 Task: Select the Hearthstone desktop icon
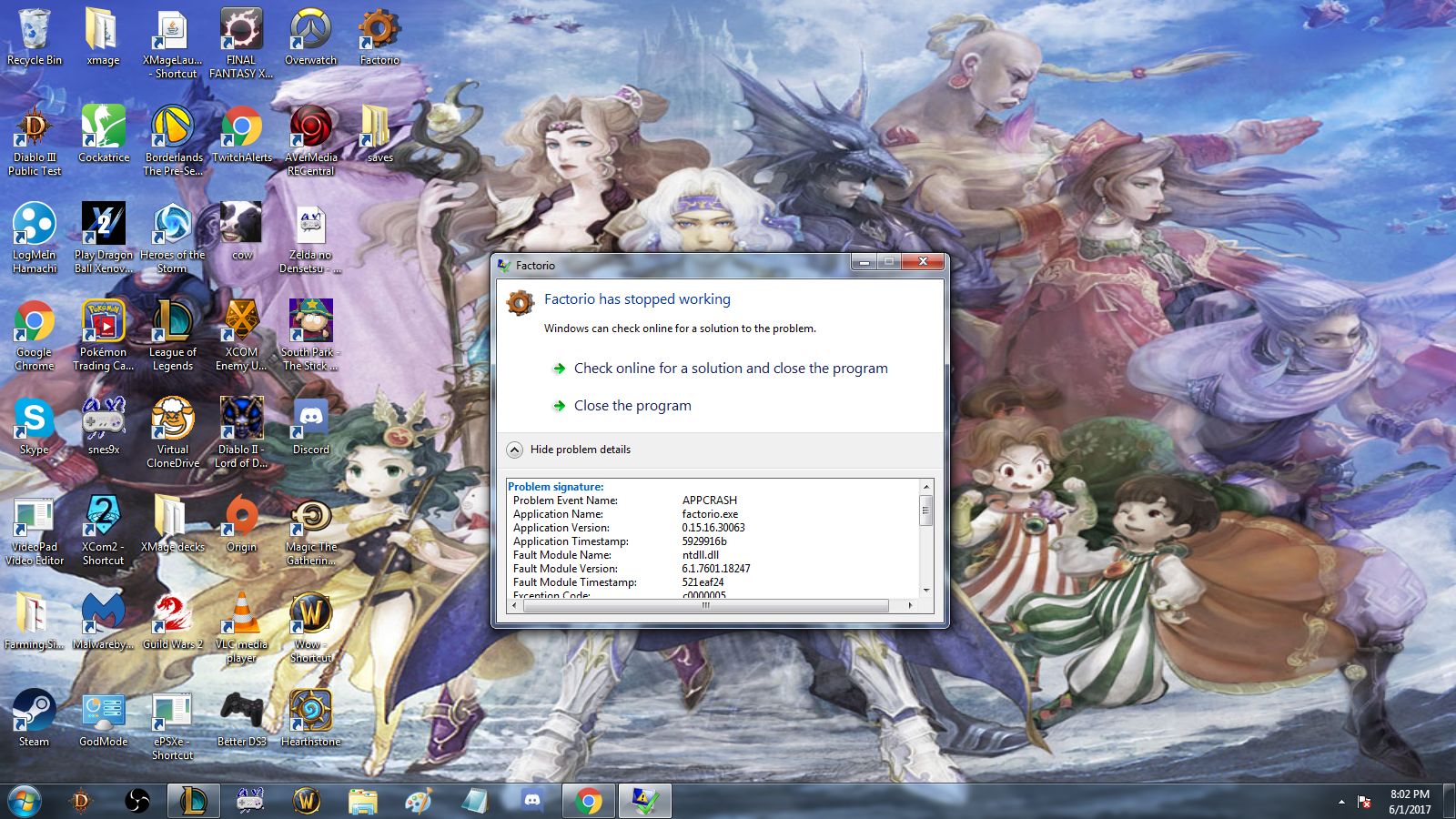tap(311, 718)
